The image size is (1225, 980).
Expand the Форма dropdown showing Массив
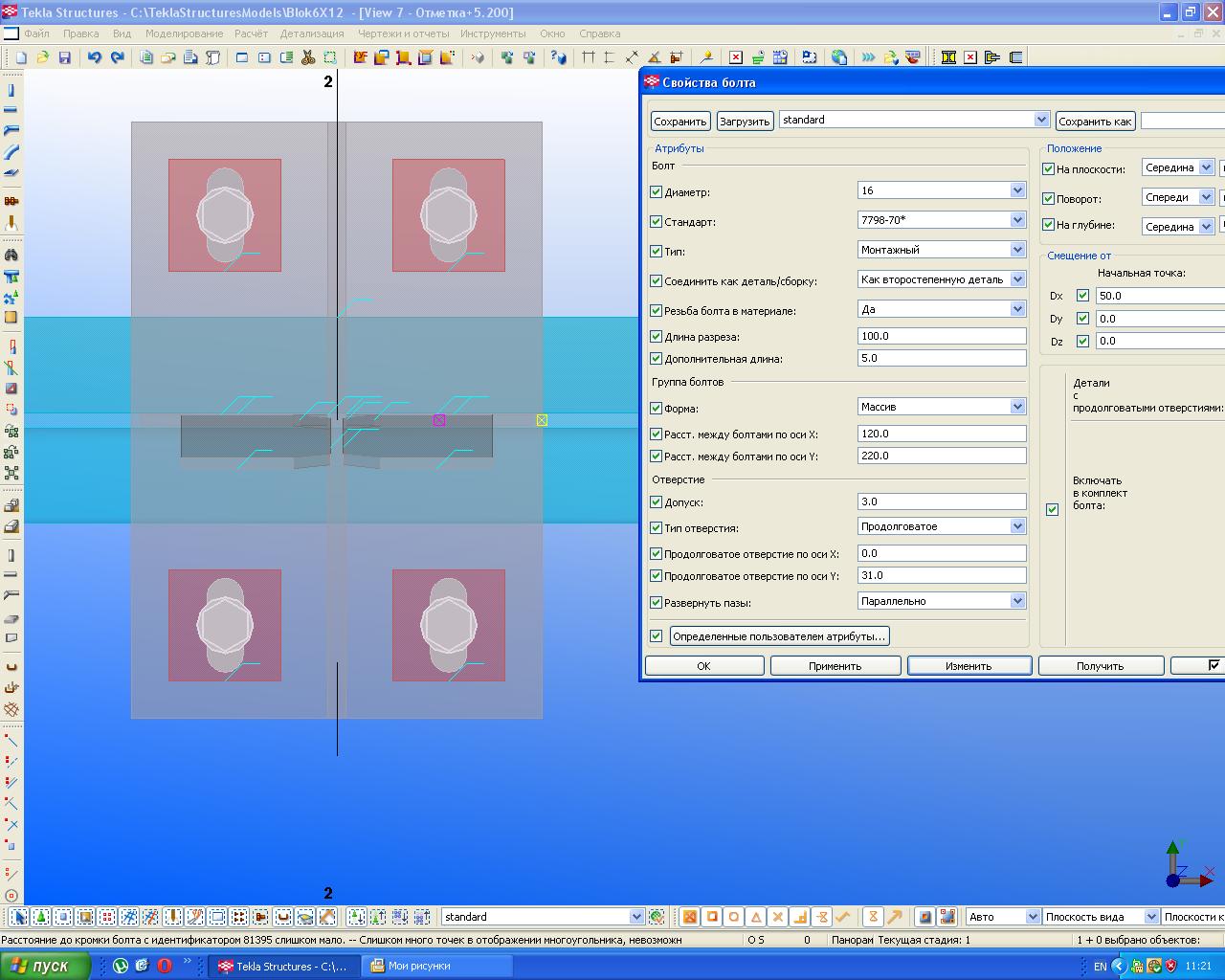(1017, 407)
